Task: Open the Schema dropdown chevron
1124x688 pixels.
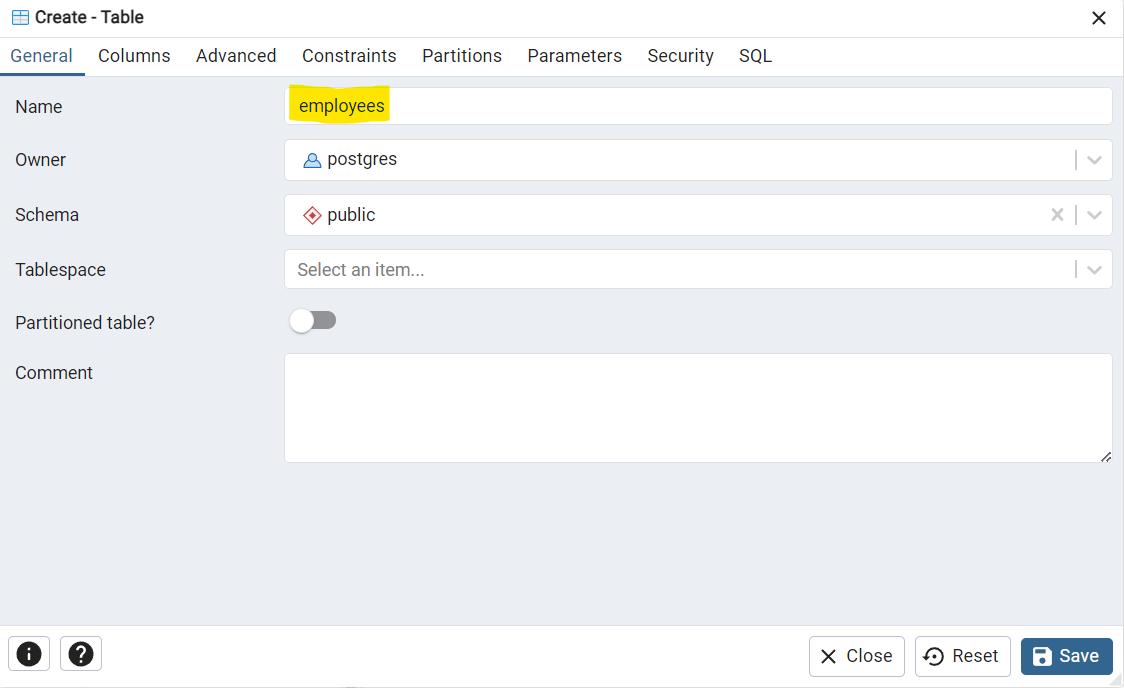Action: point(1094,214)
